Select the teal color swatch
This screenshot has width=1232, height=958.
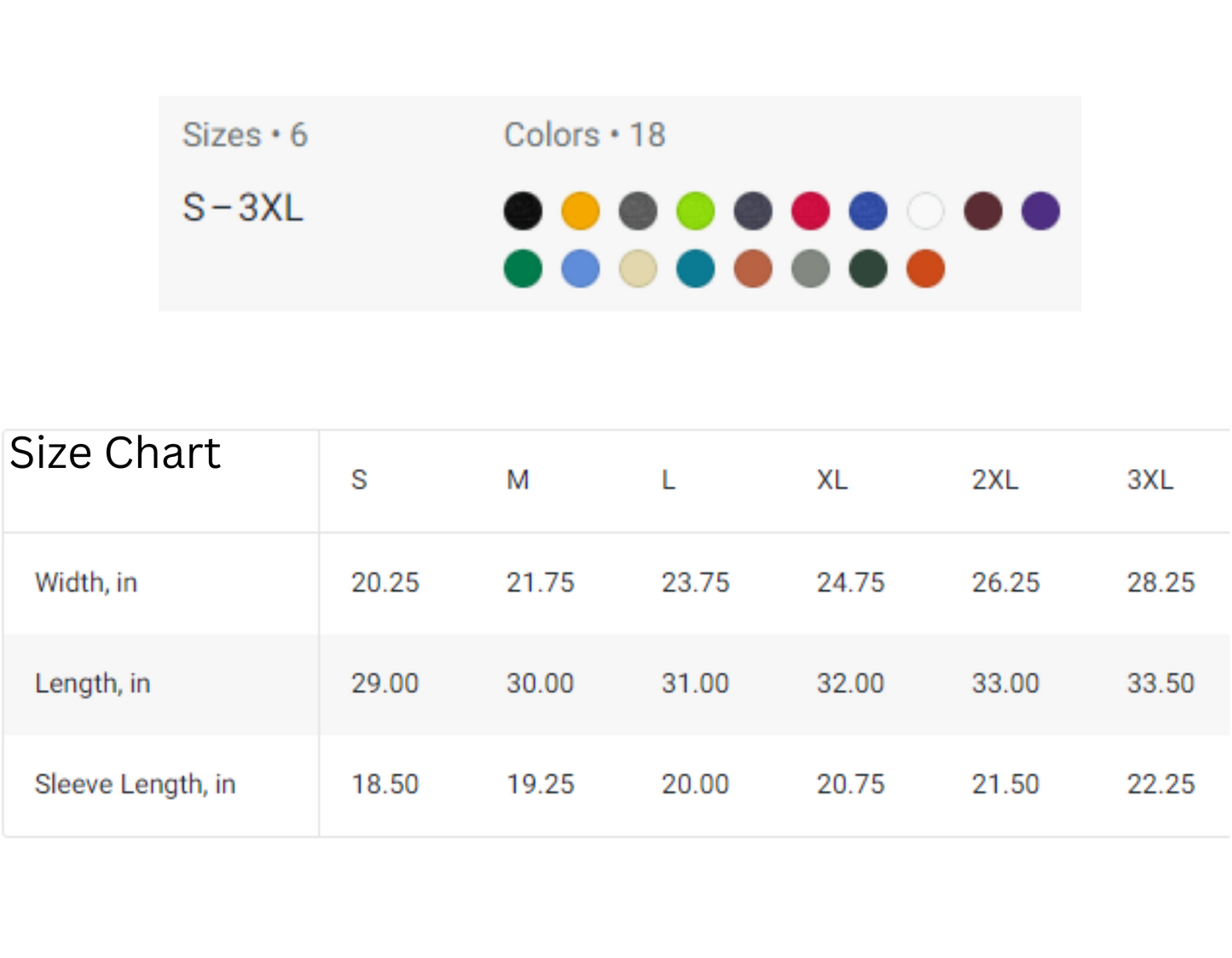(x=696, y=268)
